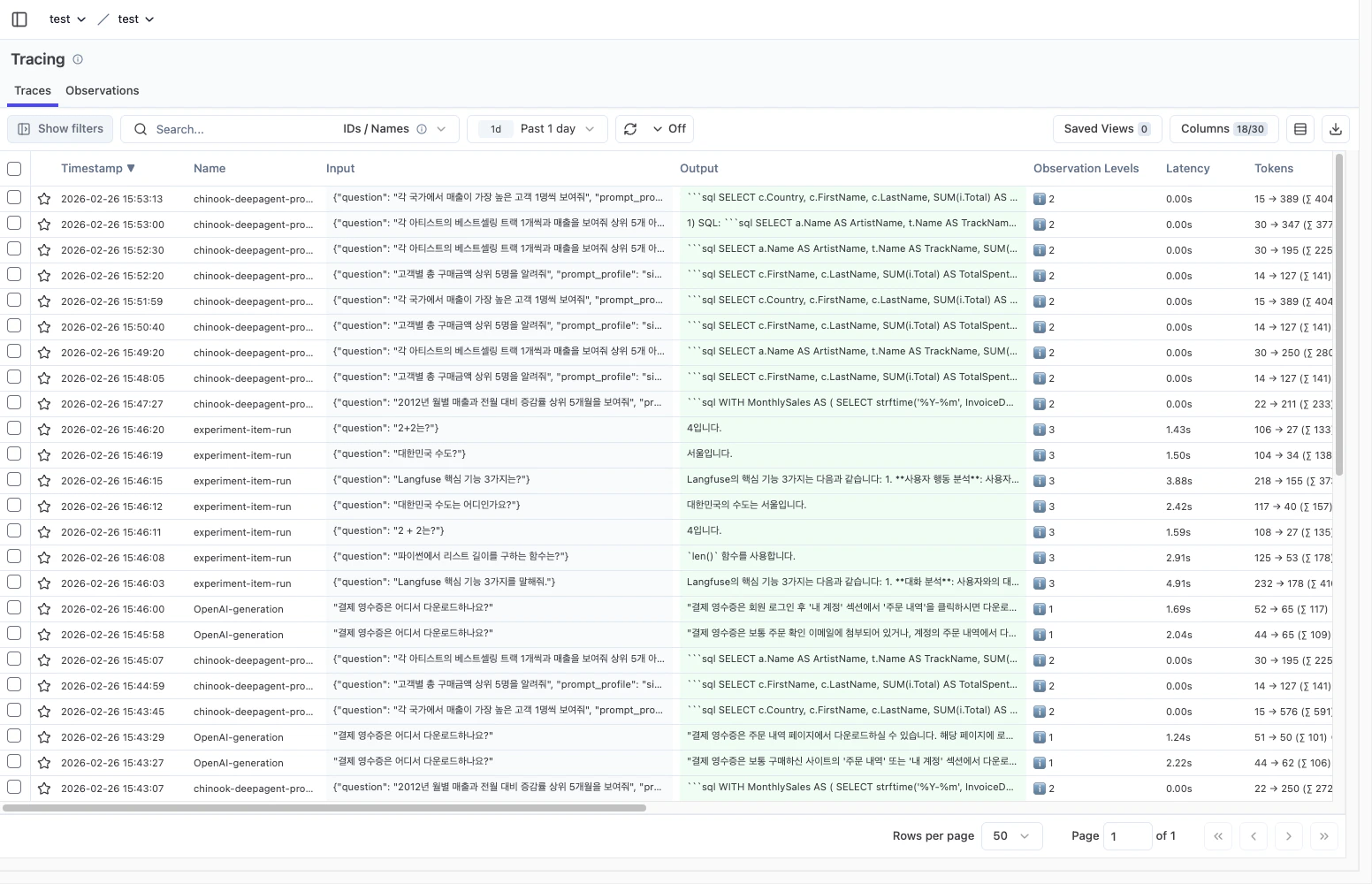Star the trace at 15:50:40
This screenshot has height=884, width=1372.
[44, 327]
